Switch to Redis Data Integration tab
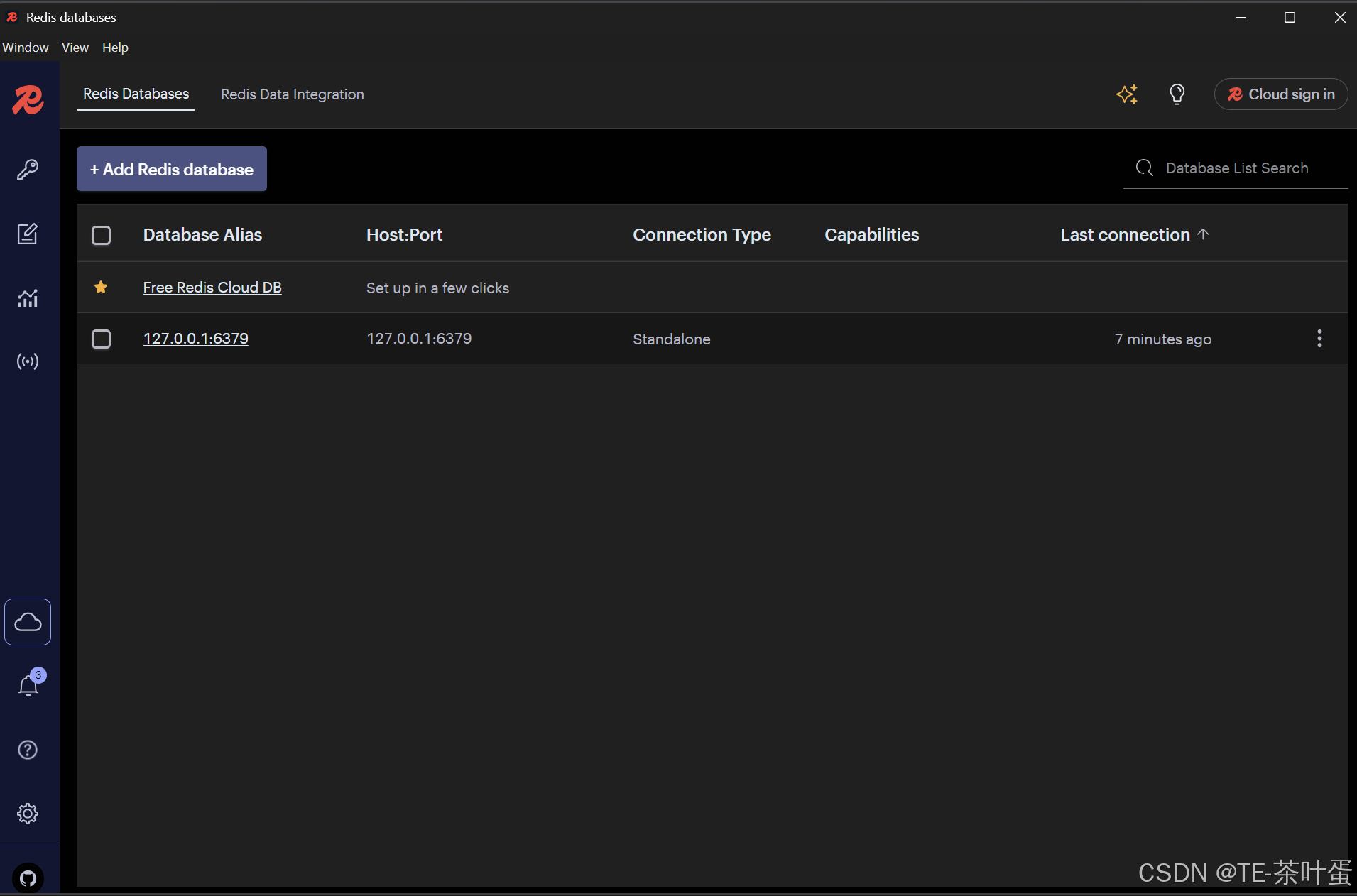 (x=292, y=94)
